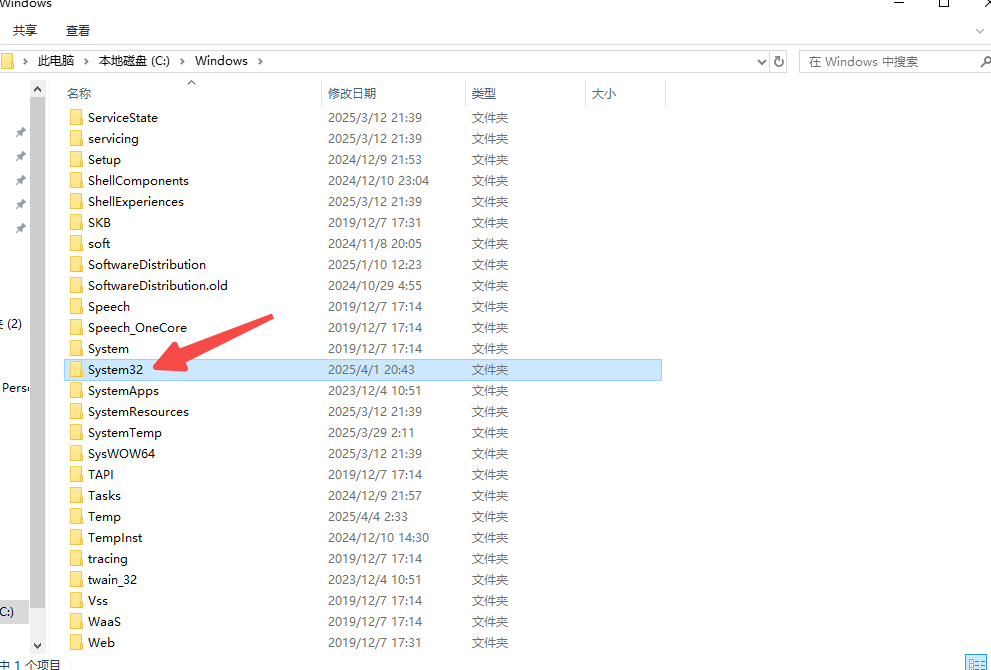Screen dimensions: 991x670
Task: Expand chevron after 本地磁盘 (C:) breadcrumb
Action: (183, 61)
